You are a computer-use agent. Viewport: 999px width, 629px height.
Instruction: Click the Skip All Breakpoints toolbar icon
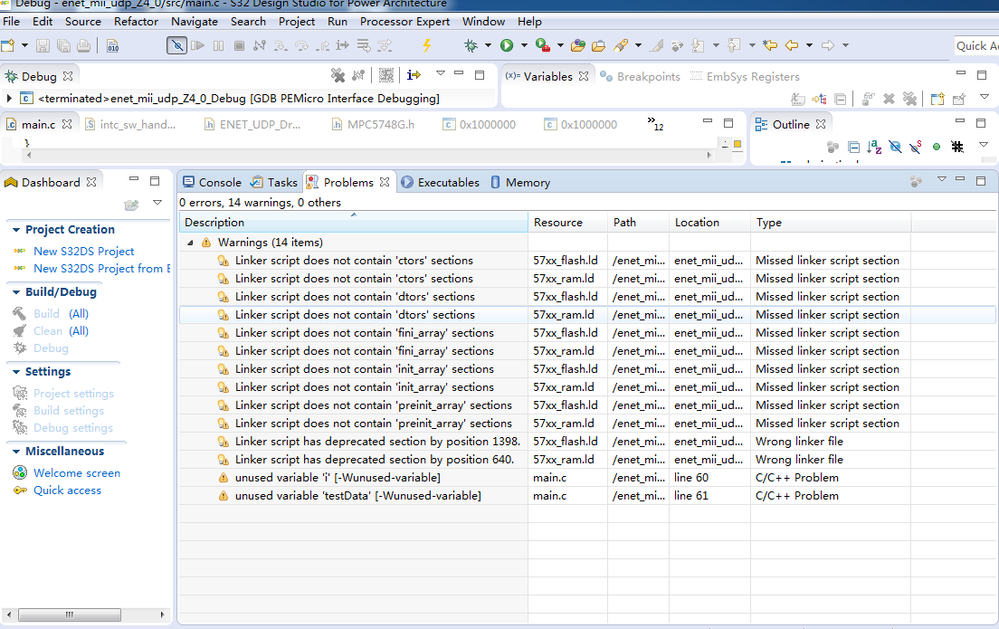(x=176, y=45)
